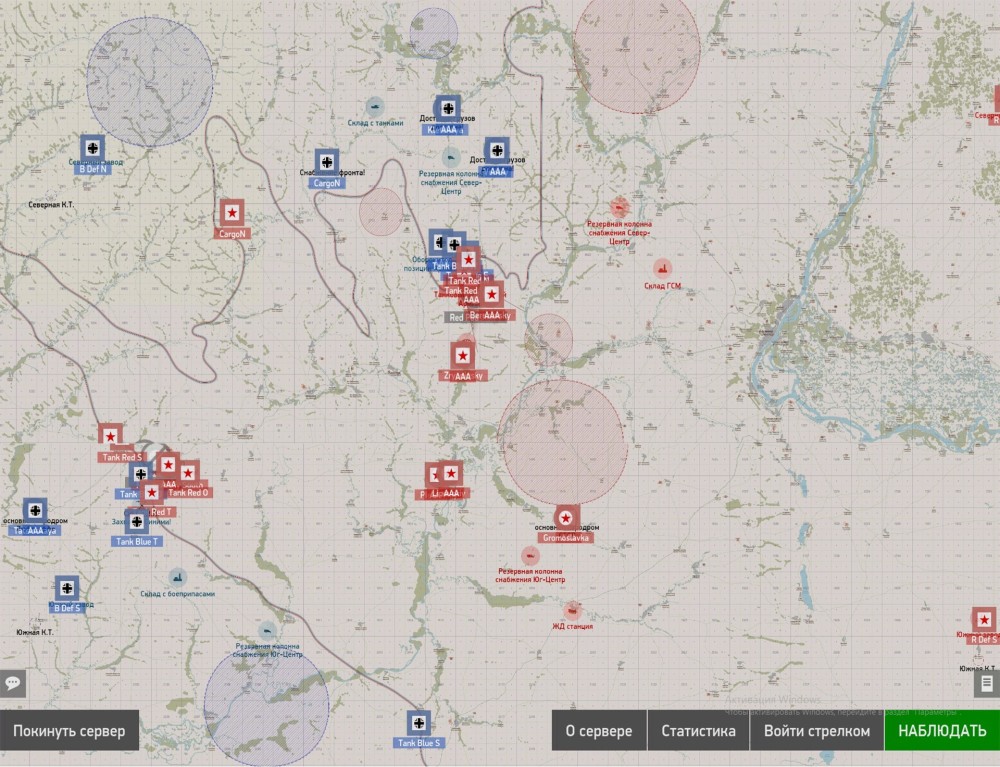
Task: Click the Северная К.Т. map label
Action: (x=51, y=205)
